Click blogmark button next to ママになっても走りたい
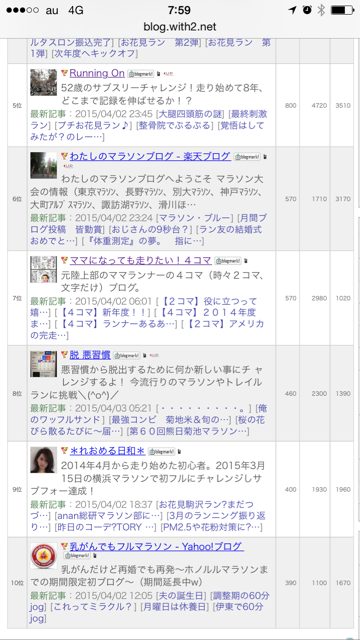Image resolution: width=360 pixels, height=640 pixels. click(228, 261)
